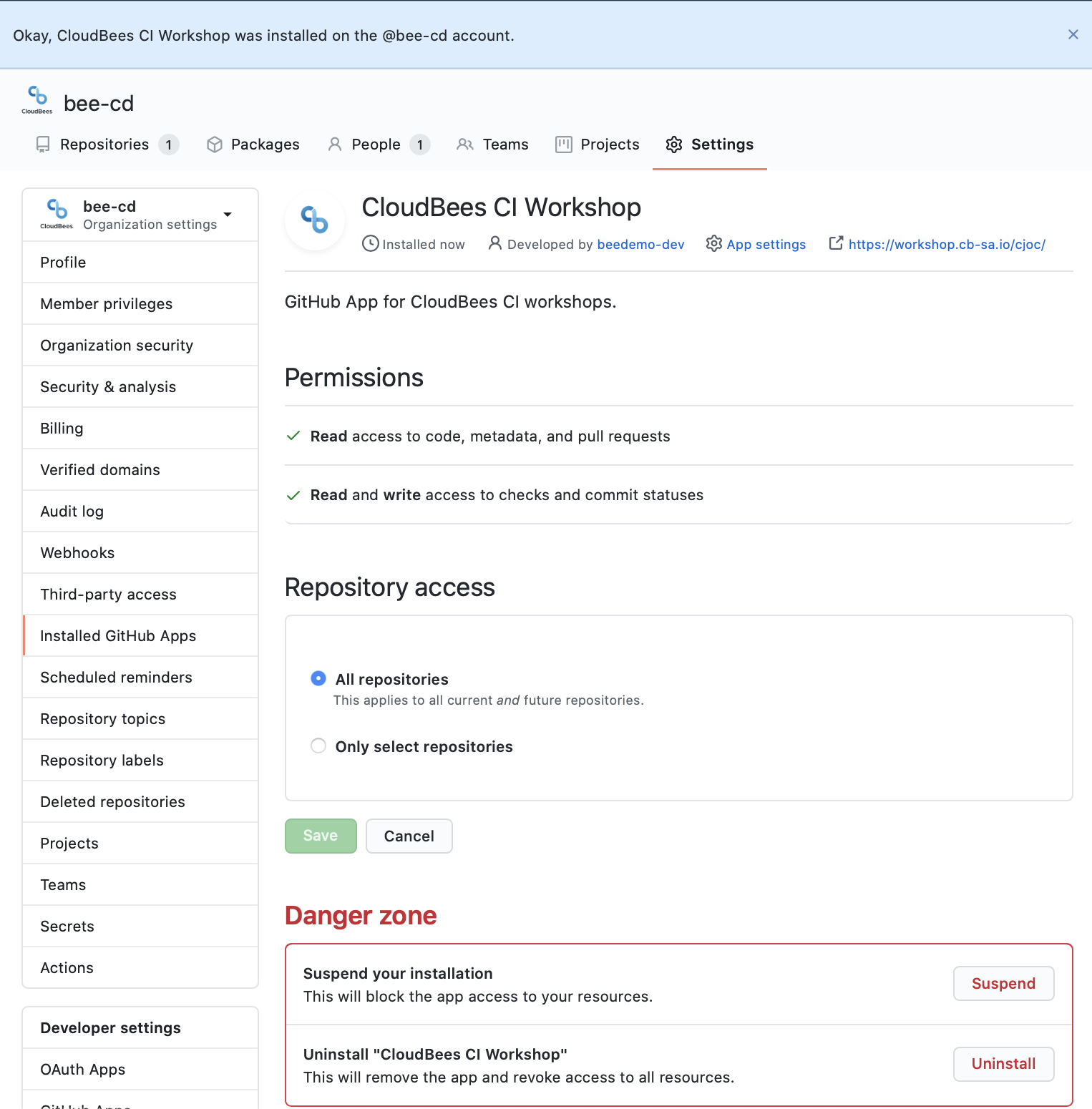This screenshot has height=1109, width=1092.
Task: Open the beedemo-dev developer profile link
Action: 640,244
